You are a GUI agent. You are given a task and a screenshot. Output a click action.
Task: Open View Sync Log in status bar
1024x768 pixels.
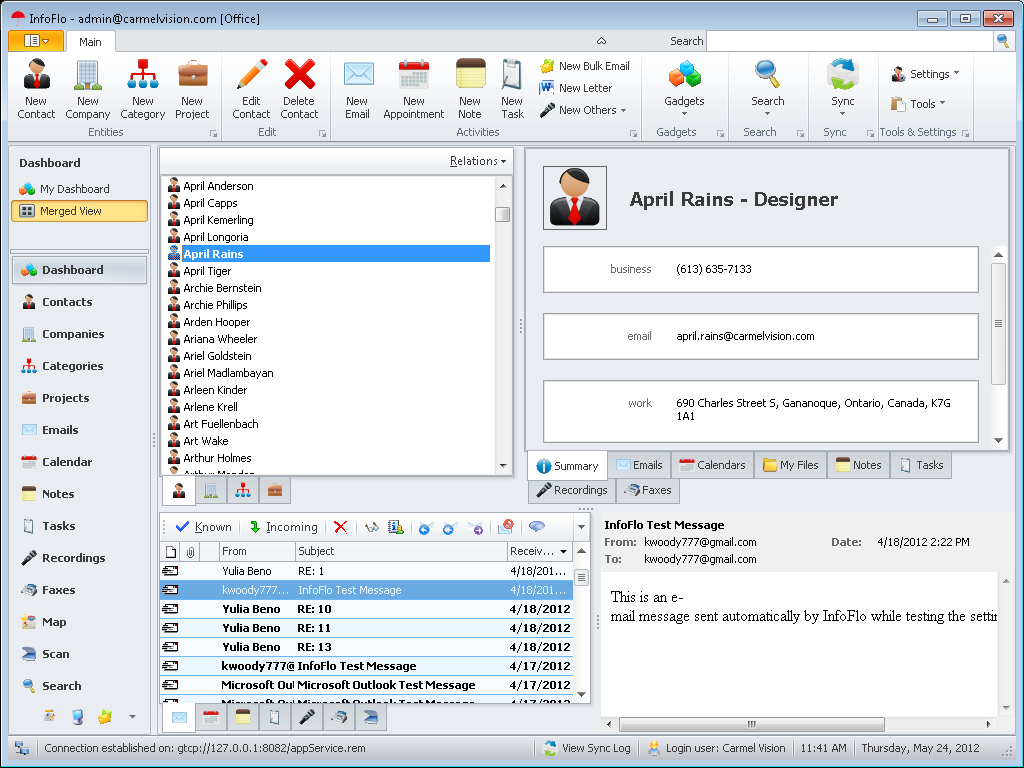(x=586, y=748)
